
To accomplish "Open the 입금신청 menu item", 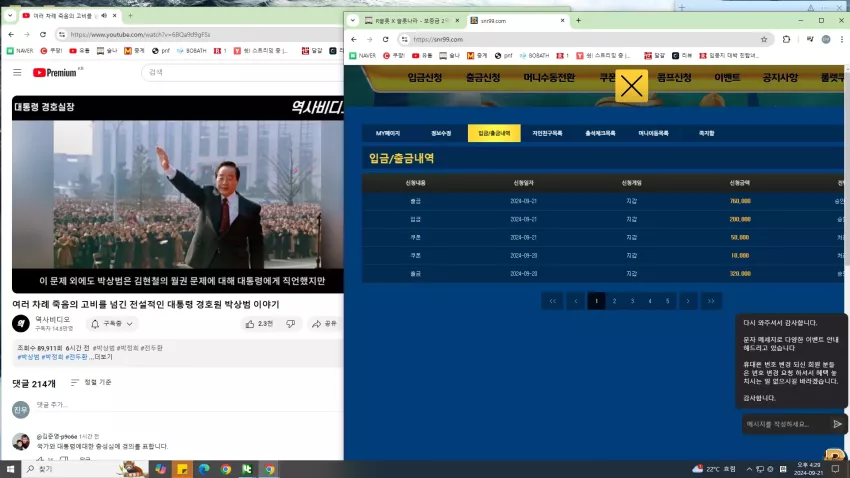I will tap(425, 77).
